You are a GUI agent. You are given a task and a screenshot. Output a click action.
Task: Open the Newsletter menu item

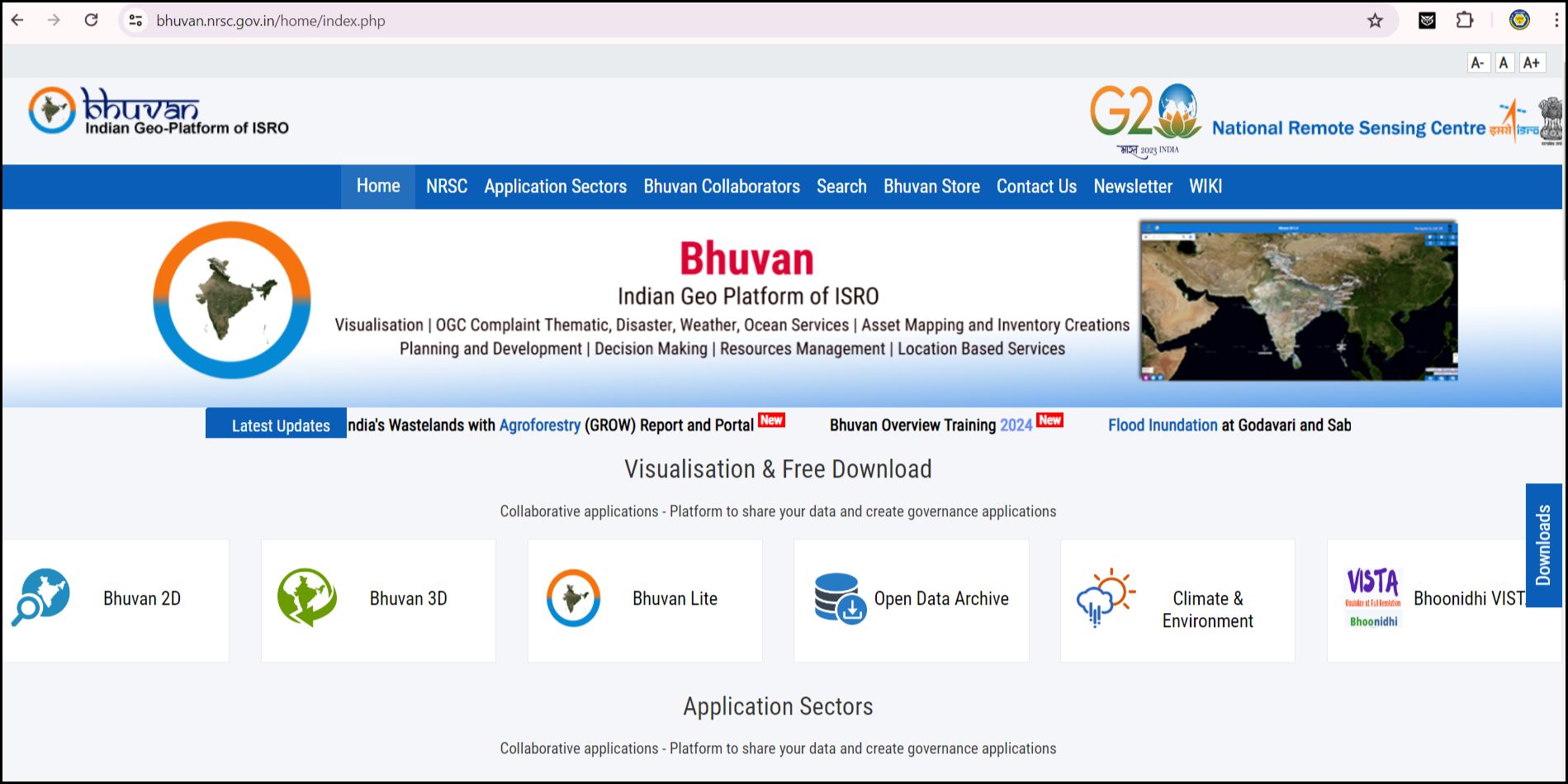[1133, 187]
